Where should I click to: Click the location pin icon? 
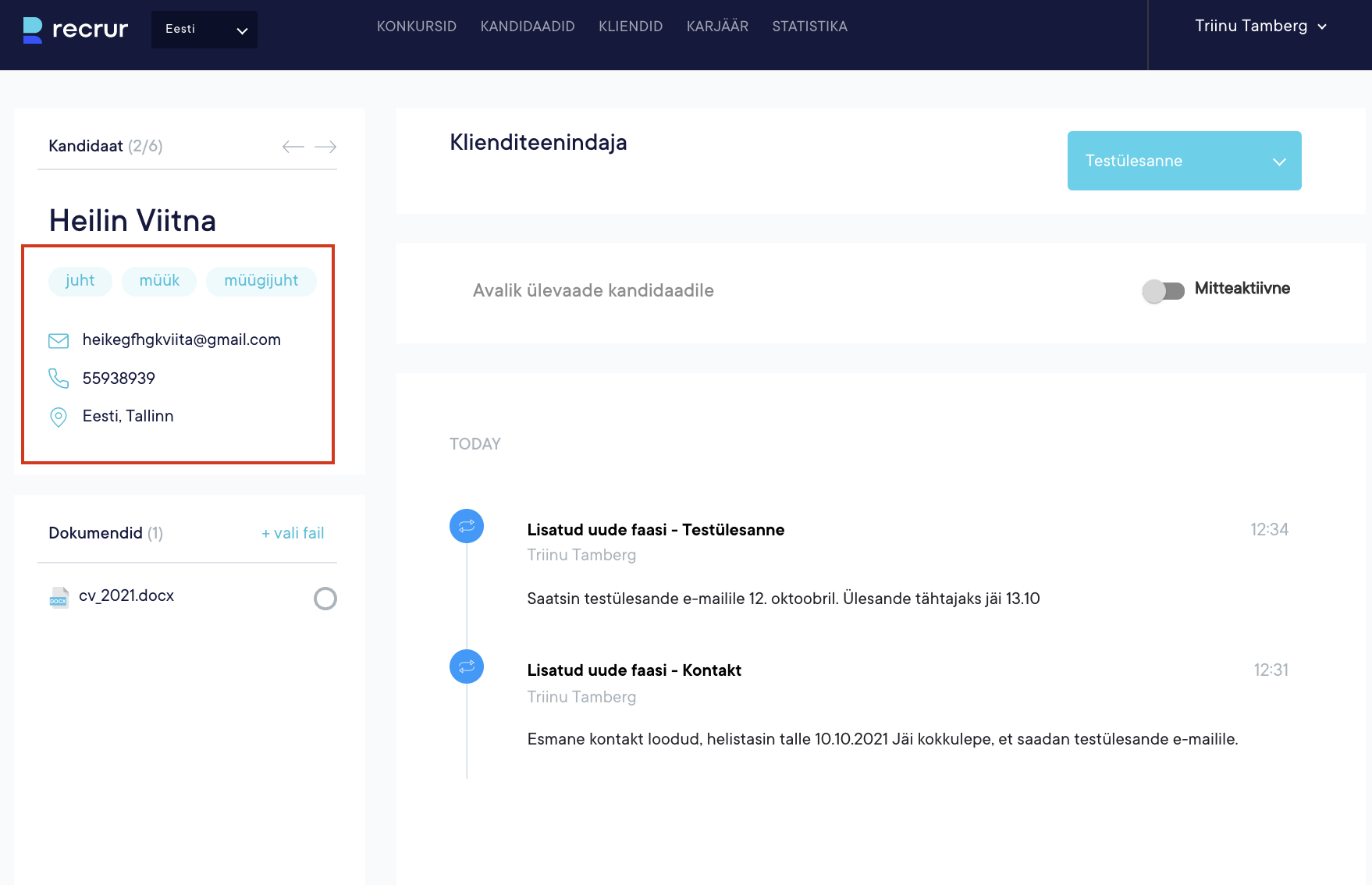click(59, 417)
